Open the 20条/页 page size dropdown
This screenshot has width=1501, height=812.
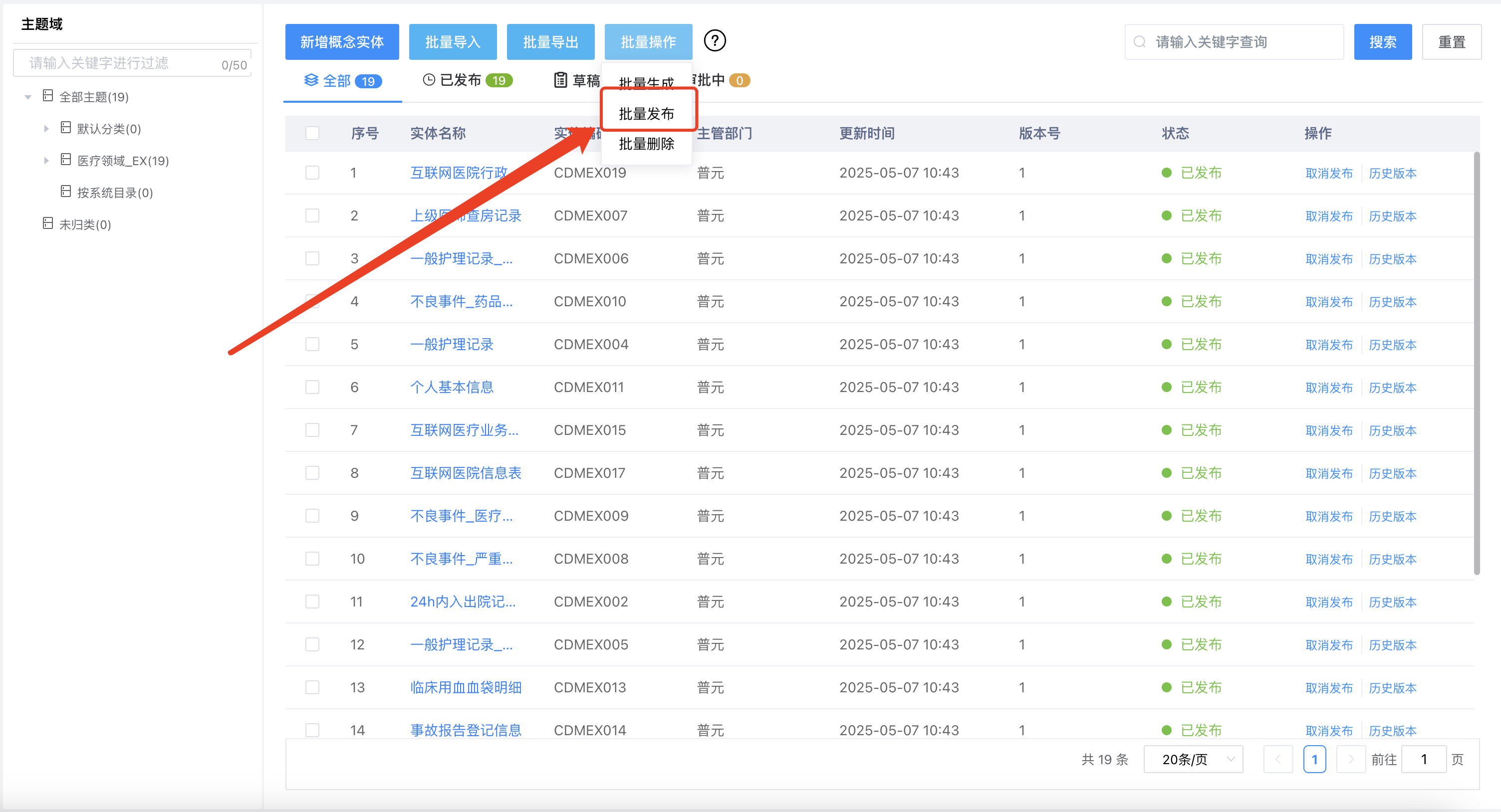pos(1193,759)
